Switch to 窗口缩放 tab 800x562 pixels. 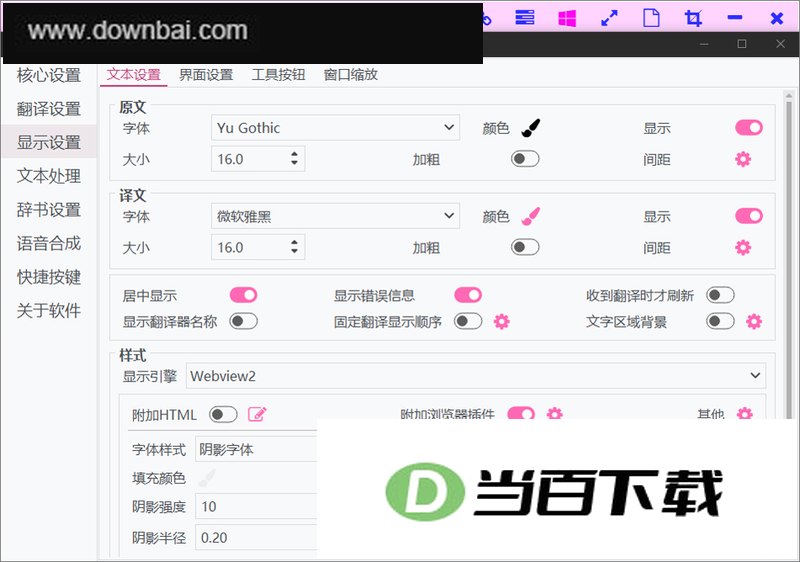[351, 75]
